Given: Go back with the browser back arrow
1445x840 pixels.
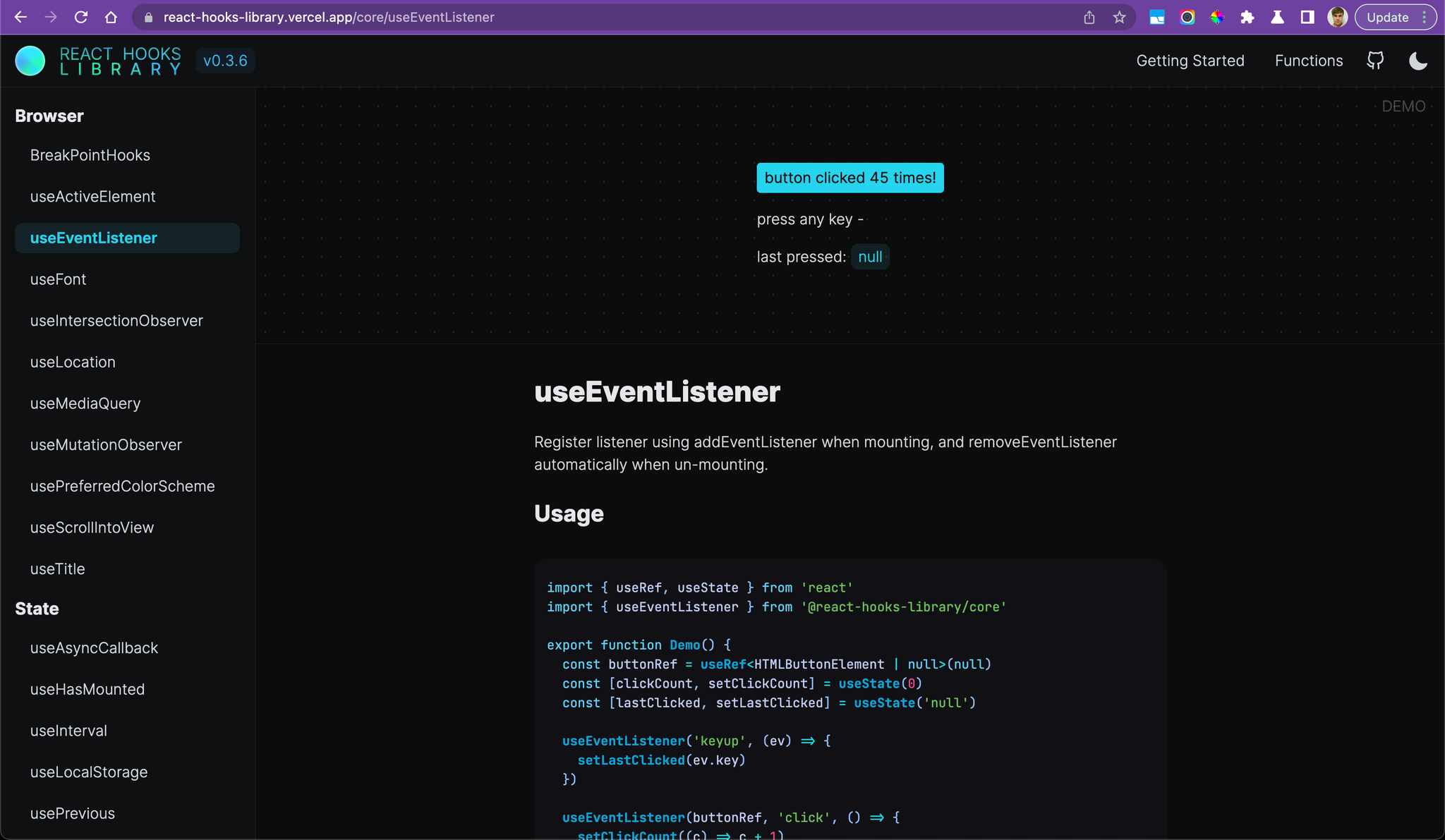Looking at the screenshot, I should click(20, 17).
